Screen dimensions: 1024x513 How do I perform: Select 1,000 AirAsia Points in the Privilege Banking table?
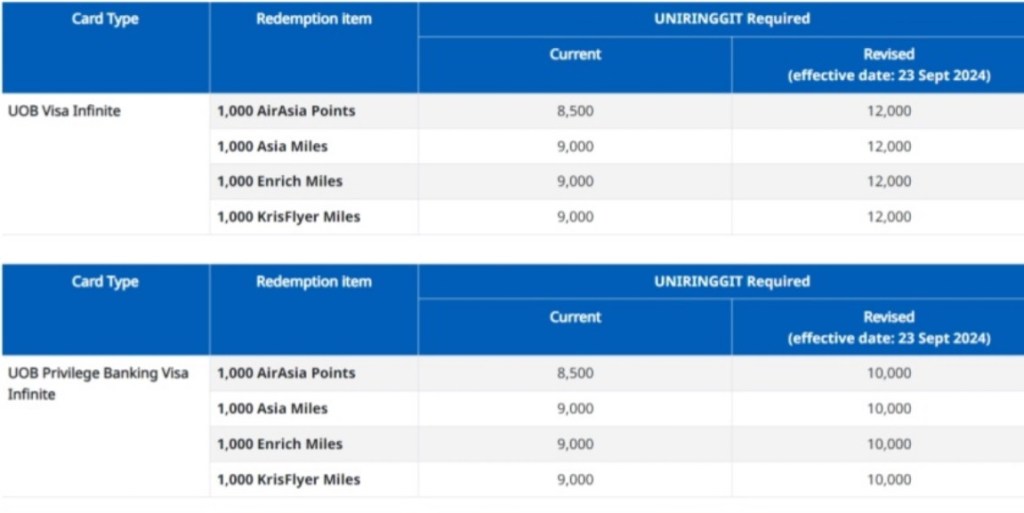pyautogui.click(x=286, y=373)
